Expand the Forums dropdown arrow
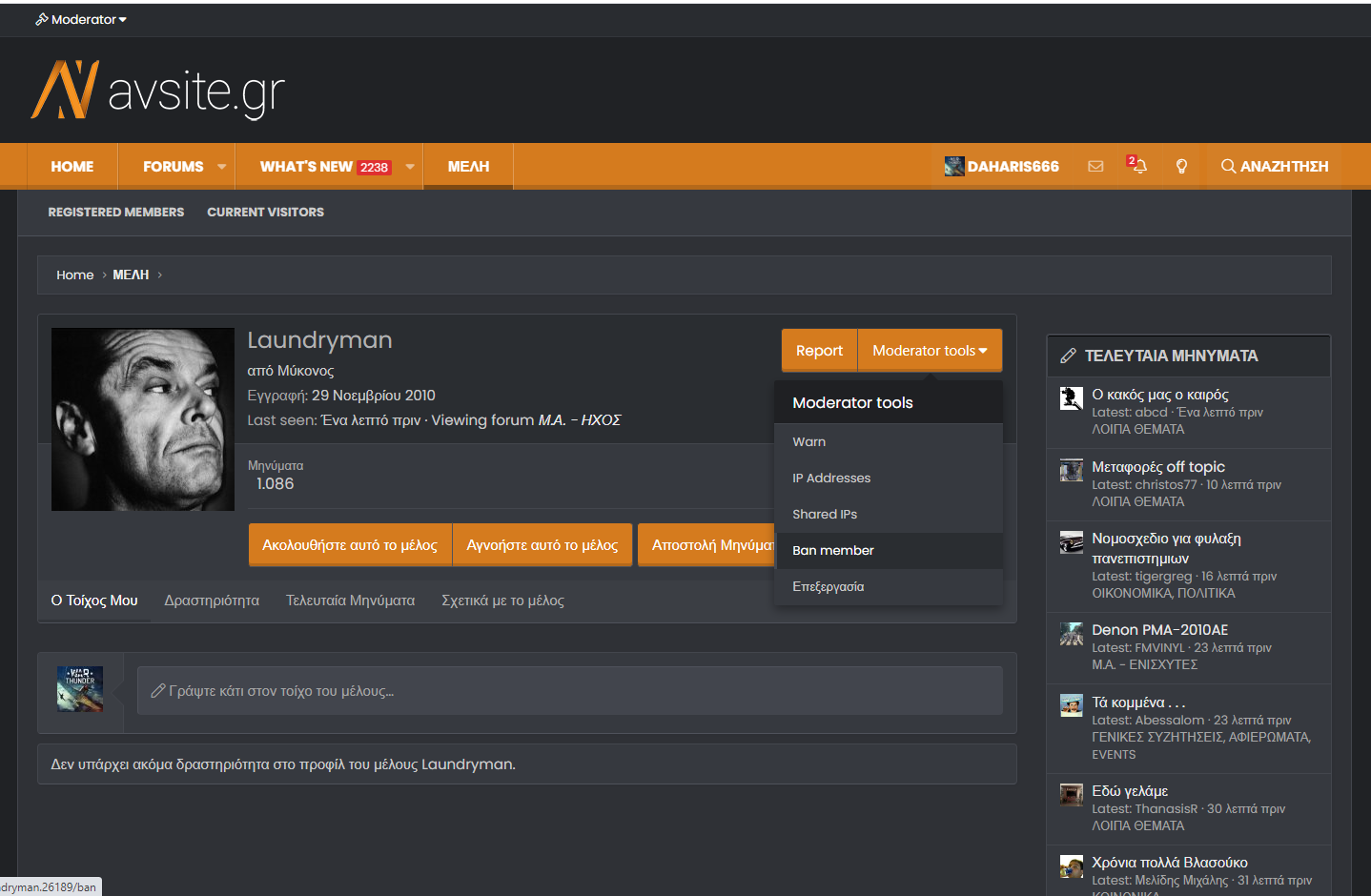Image resolution: width=1371 pixels, height=896 pixels. point(221,166)
